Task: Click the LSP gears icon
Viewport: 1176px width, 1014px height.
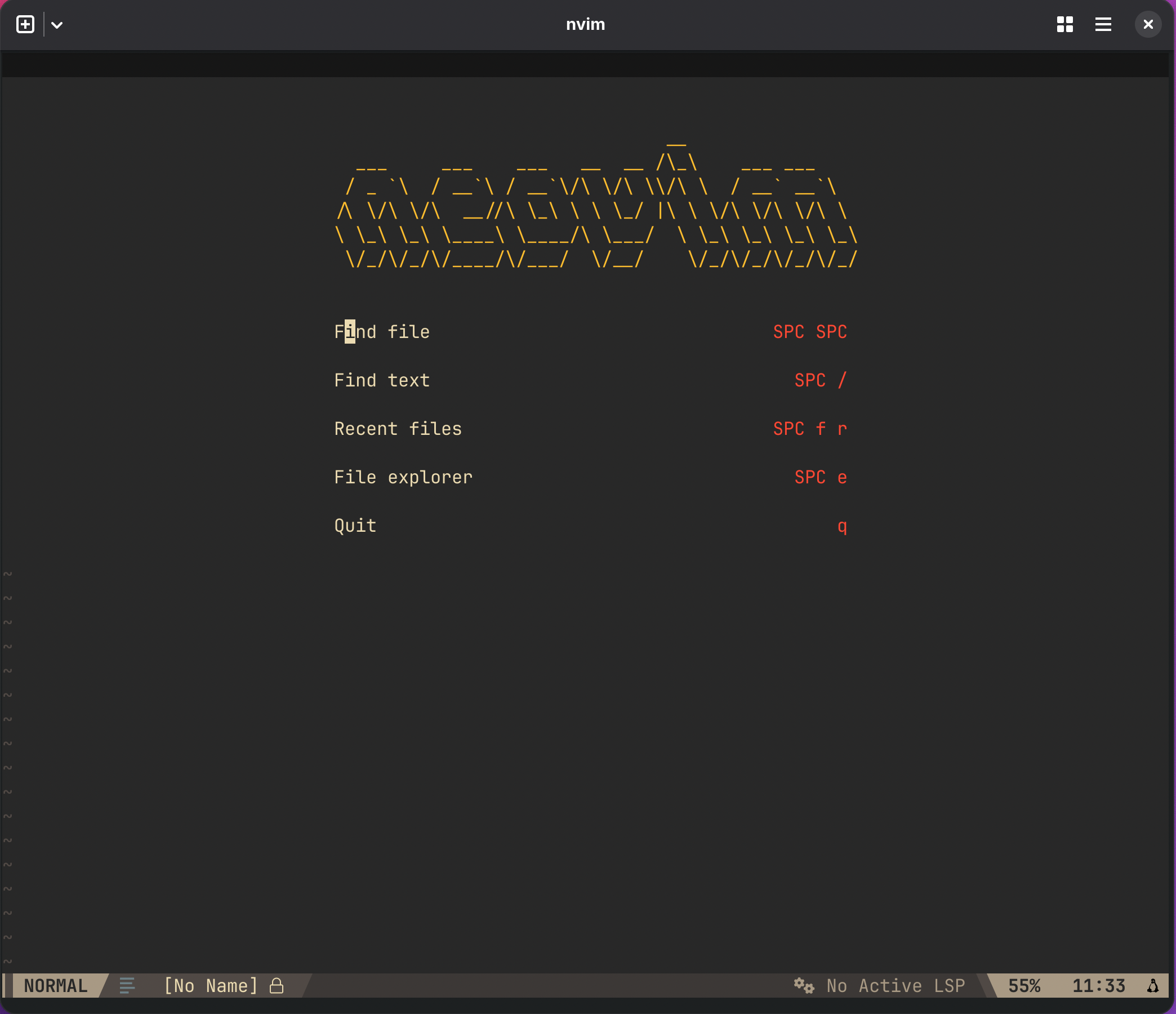Action: tap(804, 986)
